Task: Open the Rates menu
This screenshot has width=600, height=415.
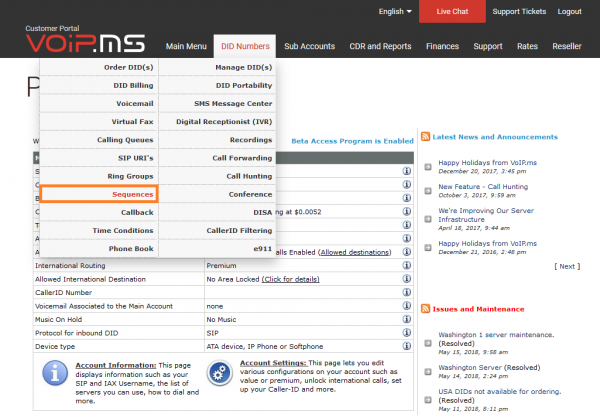Action: 527,46
